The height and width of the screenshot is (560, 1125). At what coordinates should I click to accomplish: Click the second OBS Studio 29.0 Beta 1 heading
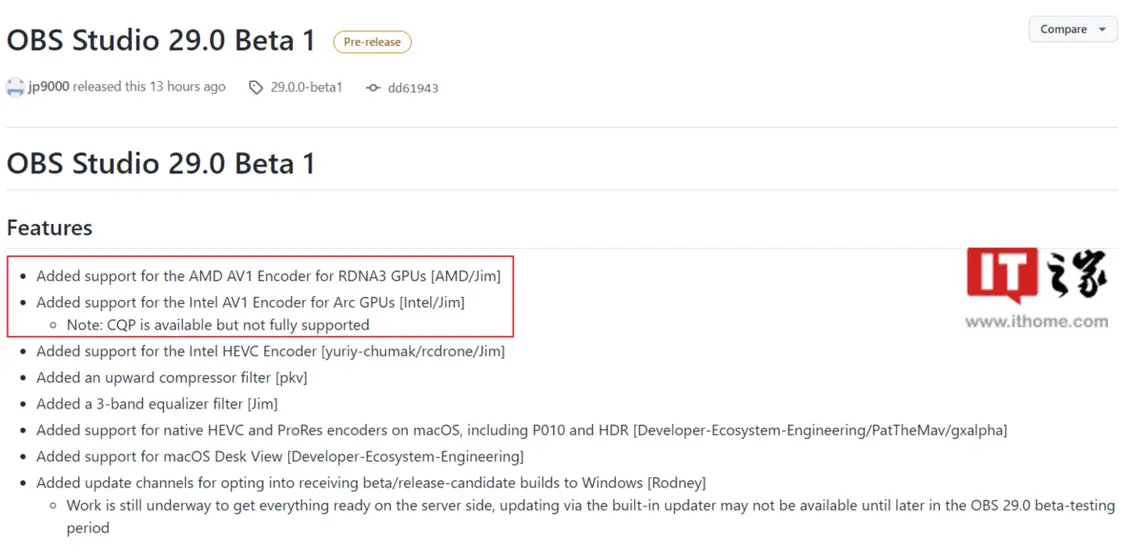(161, 163)
